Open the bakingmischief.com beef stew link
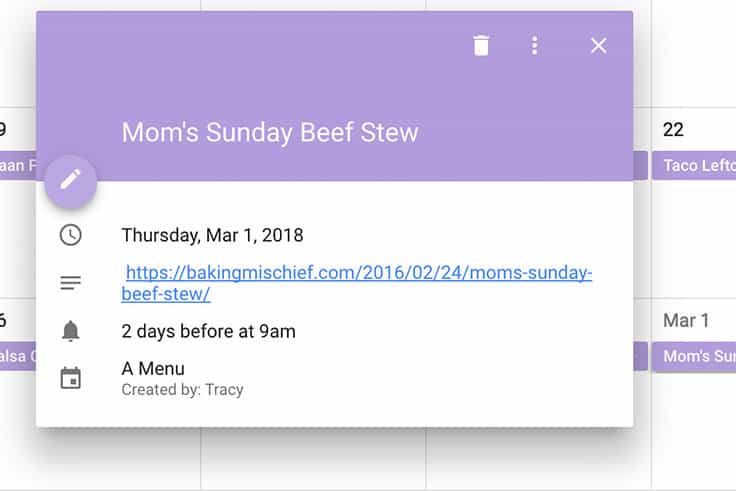Image resolution: width=736 pixels, height=491 pixels. coord(357,283)
